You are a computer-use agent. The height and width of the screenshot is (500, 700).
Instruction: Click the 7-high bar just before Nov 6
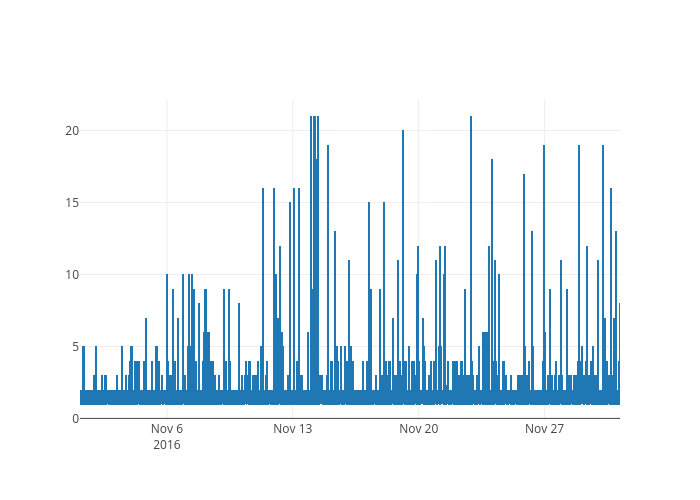point(146,360)
